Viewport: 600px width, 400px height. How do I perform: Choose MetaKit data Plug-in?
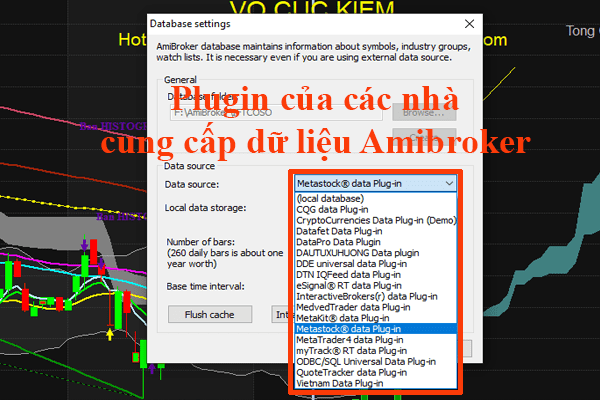tap(375, 318)
